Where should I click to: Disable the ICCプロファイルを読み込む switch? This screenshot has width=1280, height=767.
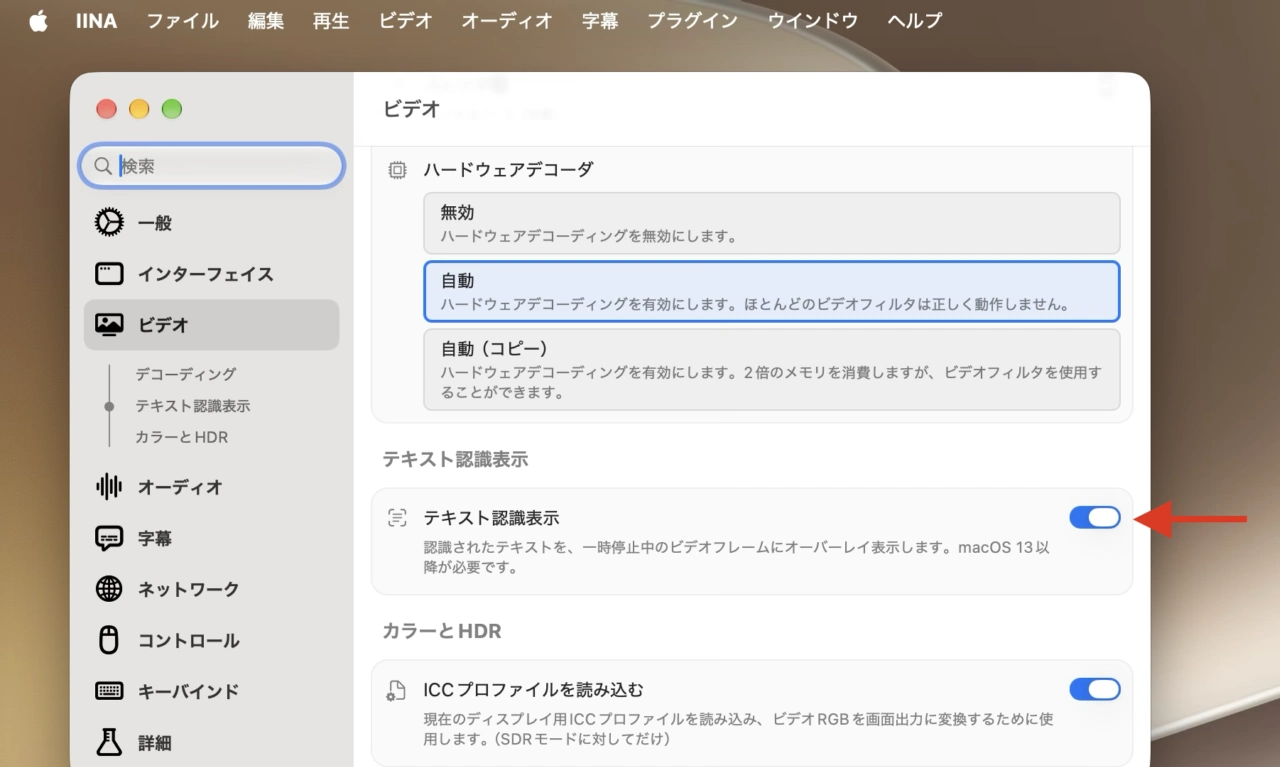(1095, 689)
